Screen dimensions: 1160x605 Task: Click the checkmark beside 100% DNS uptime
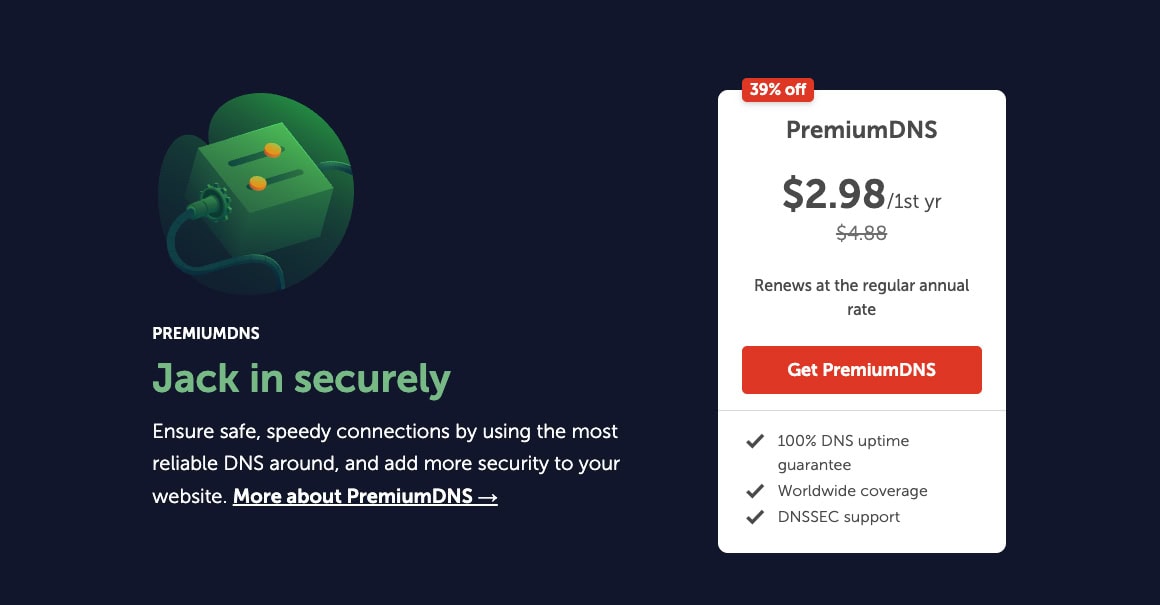pos(755,441)
